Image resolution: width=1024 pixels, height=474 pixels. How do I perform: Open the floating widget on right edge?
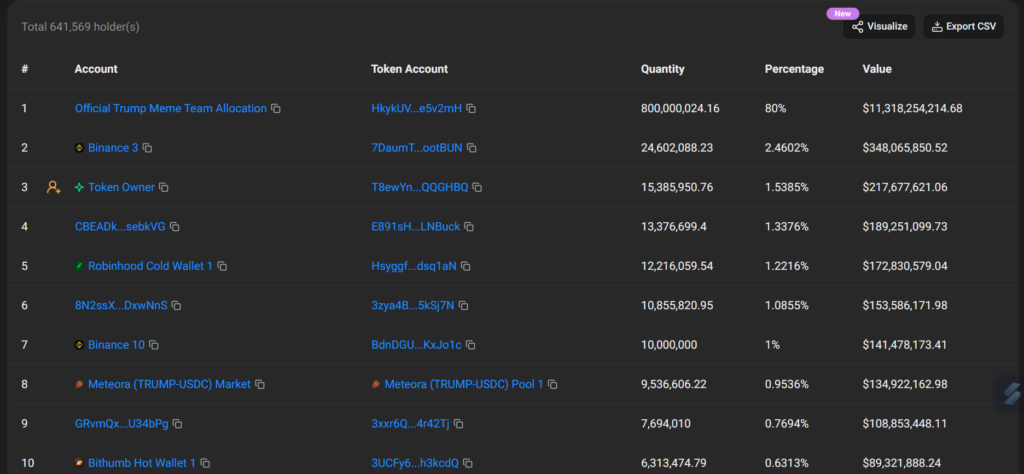[1010, 394]
